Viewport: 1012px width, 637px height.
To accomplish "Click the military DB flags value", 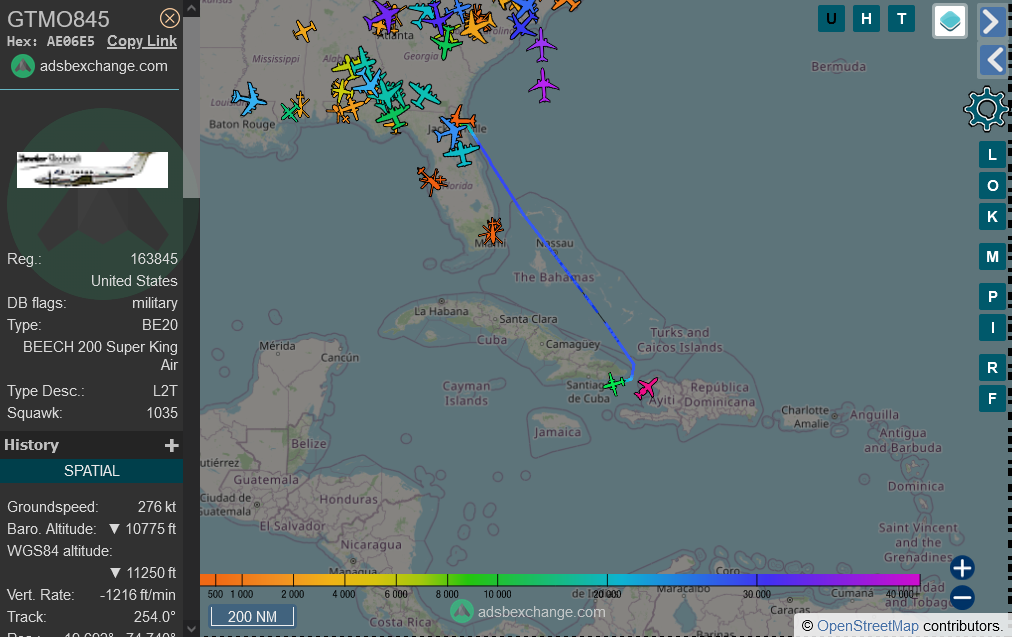I will pos(155,303).
